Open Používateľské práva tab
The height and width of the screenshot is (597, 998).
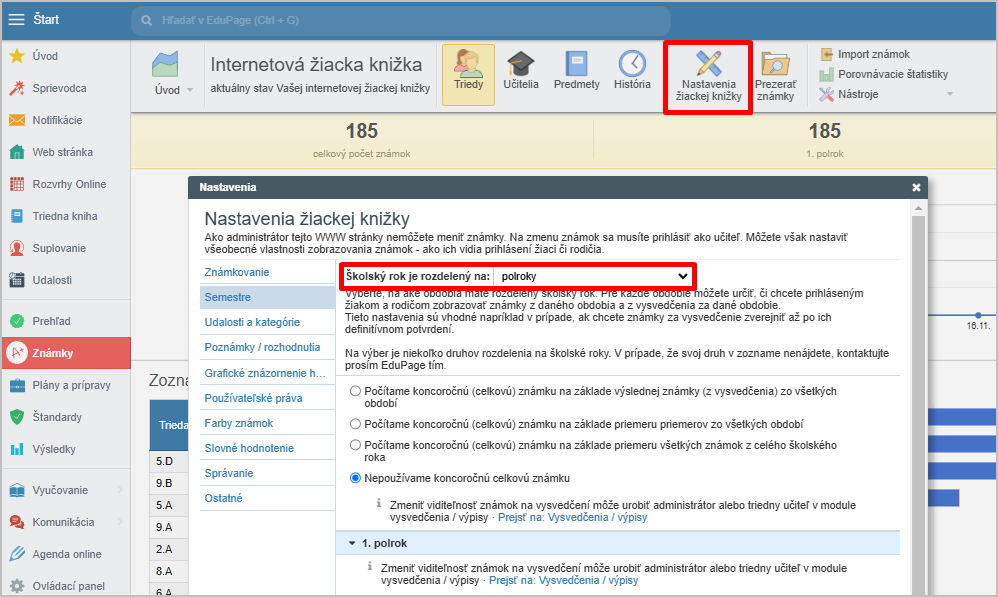[267, 398]
